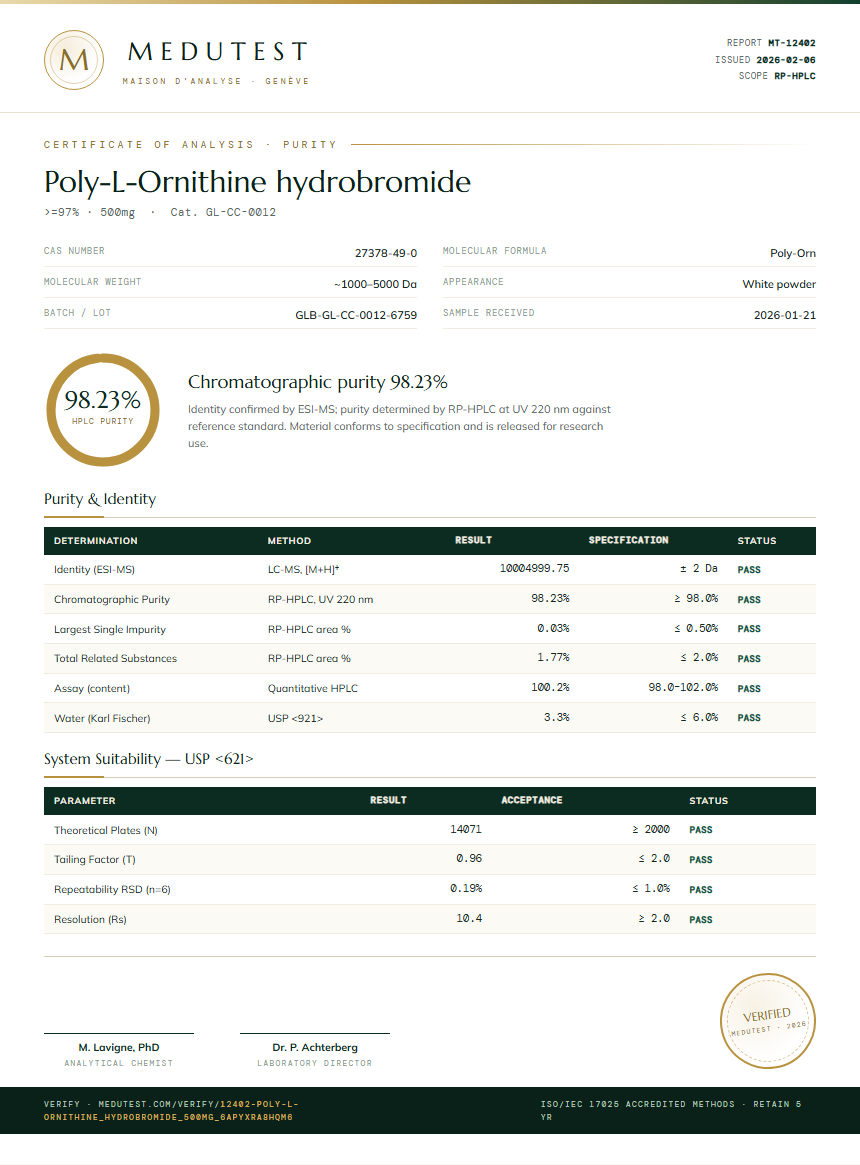The image size is (860, 1165).
Task: Select the report number MT-12402
Action: click(x=792, y=43)
